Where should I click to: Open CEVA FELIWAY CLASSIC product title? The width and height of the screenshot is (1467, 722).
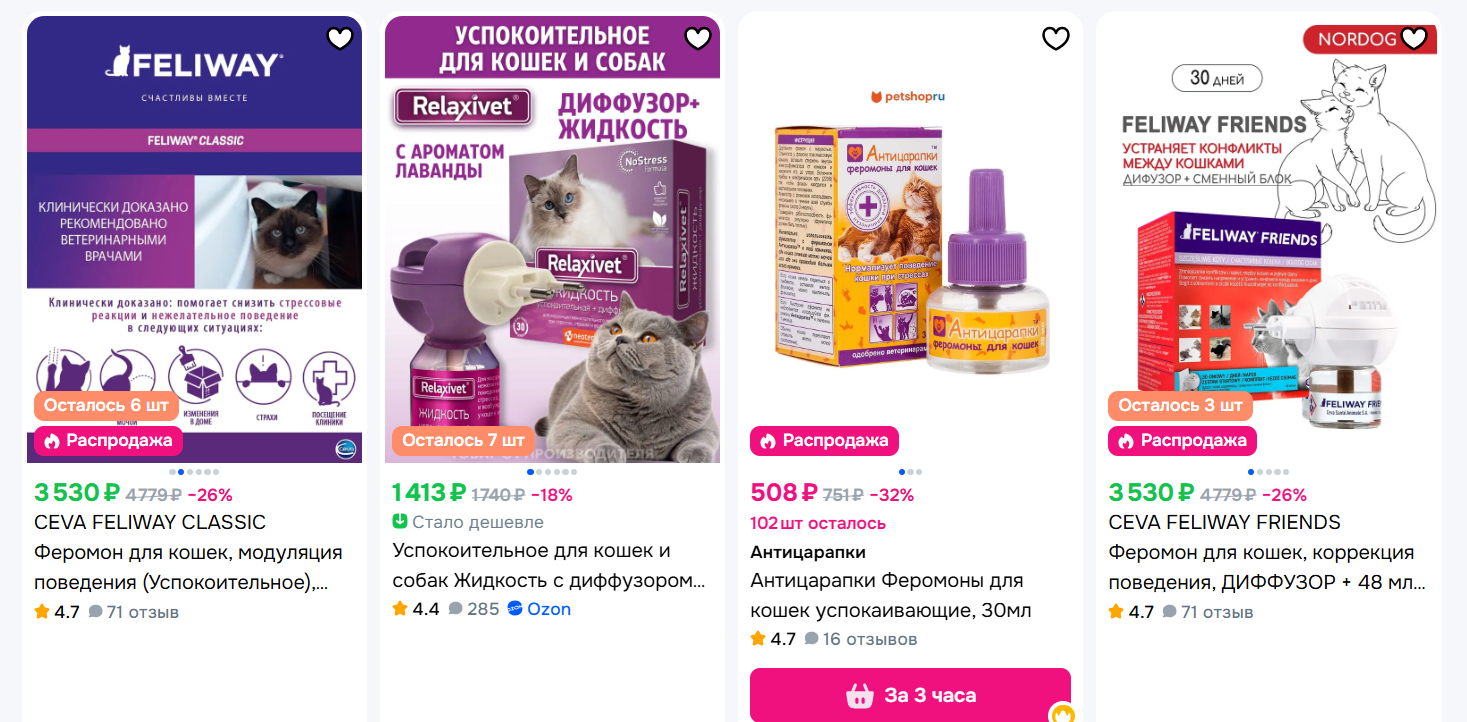click(150, 522)
